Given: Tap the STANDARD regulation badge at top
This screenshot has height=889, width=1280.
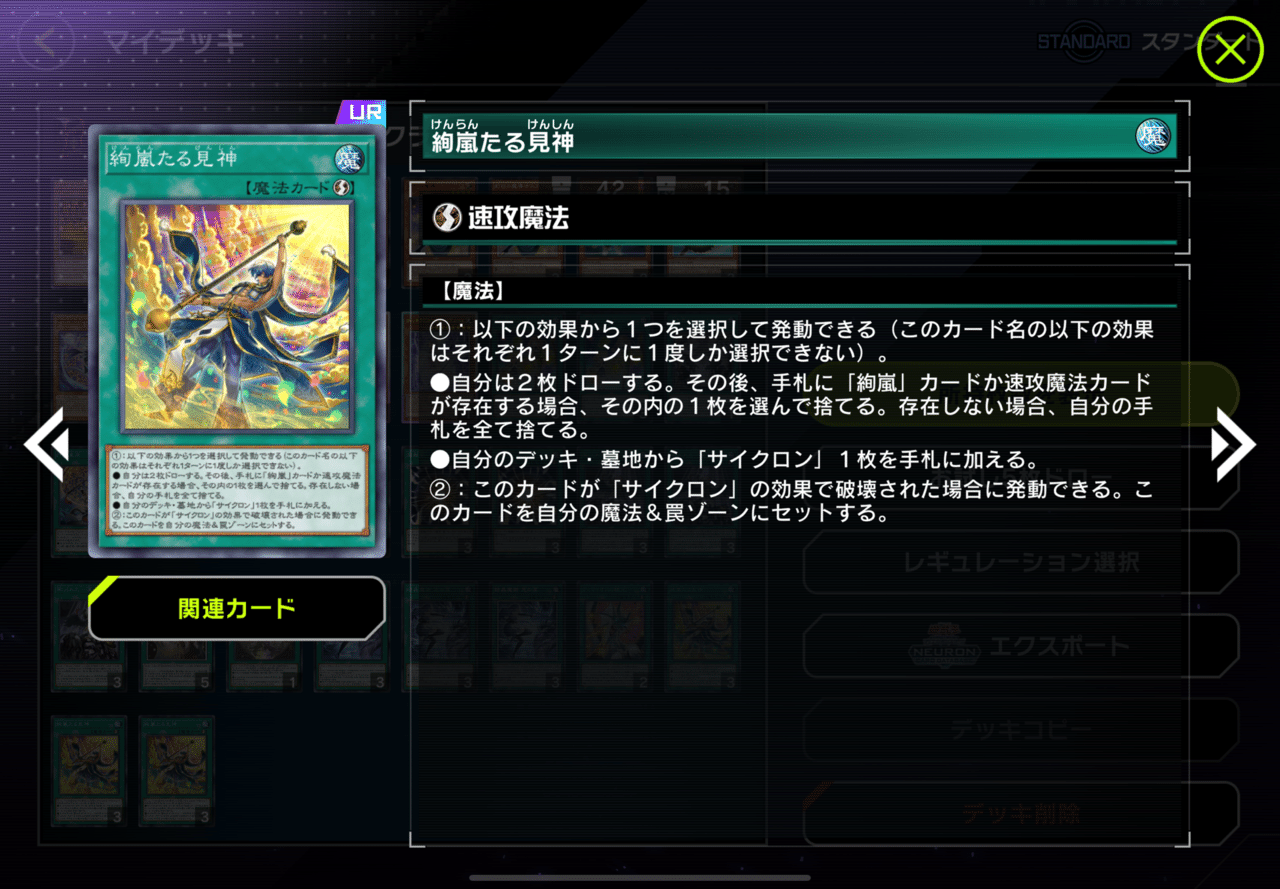Looking at the screenshot, I should tap(1083, 42).
